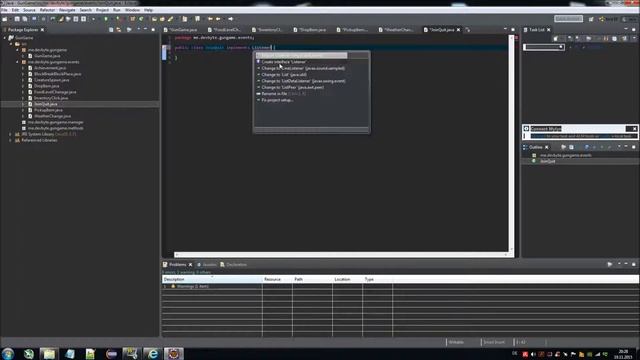Select me.devbyte.gungame.manager package
This screenshot has width=640, height=360.
pyautogui.click(x=56, y=122)
